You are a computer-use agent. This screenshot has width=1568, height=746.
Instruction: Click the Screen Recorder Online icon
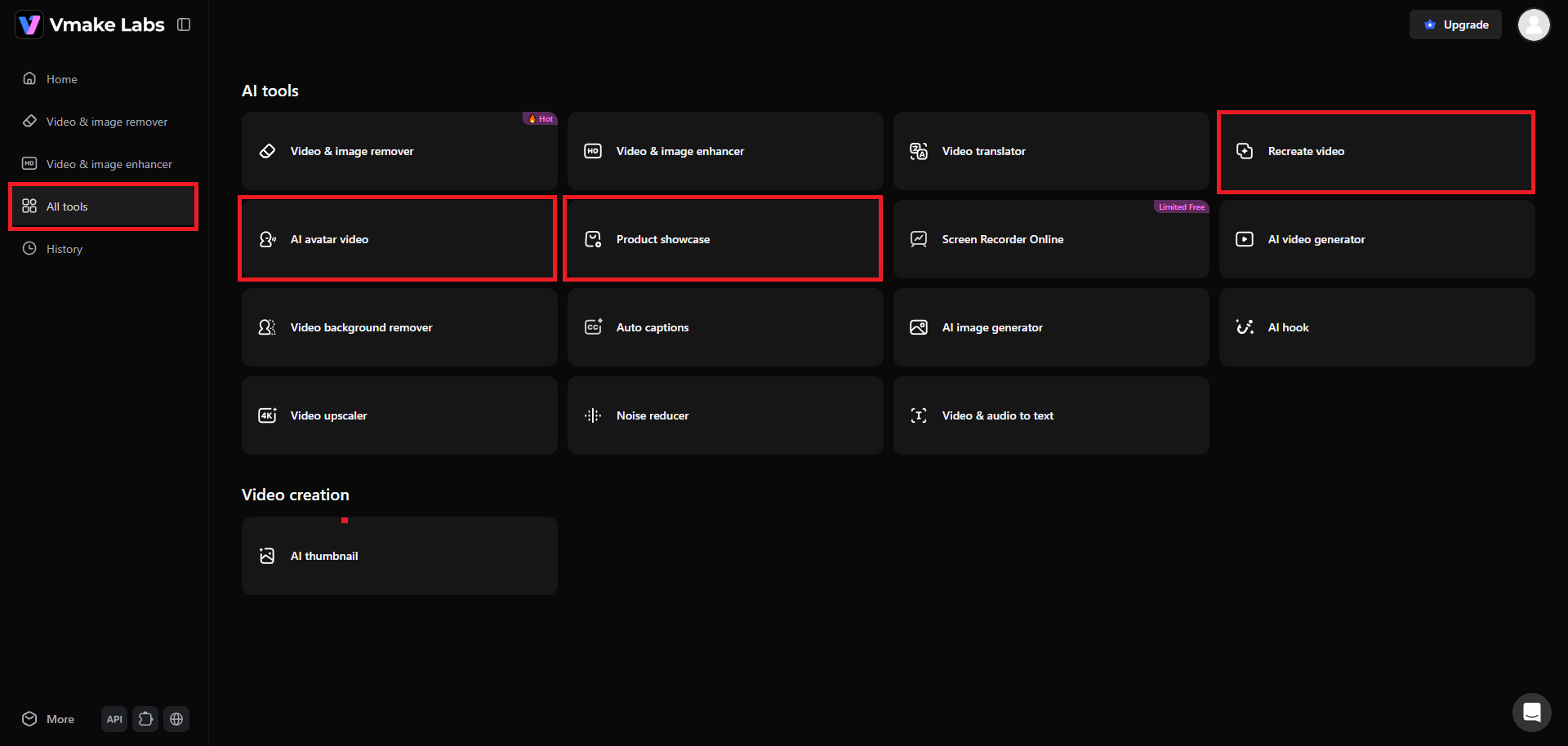pos(919,239)
